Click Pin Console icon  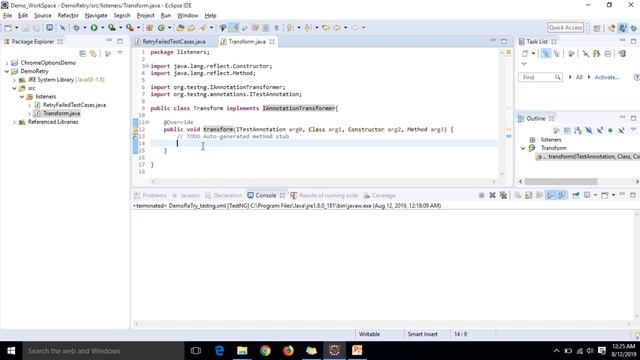tap(576, 196)
